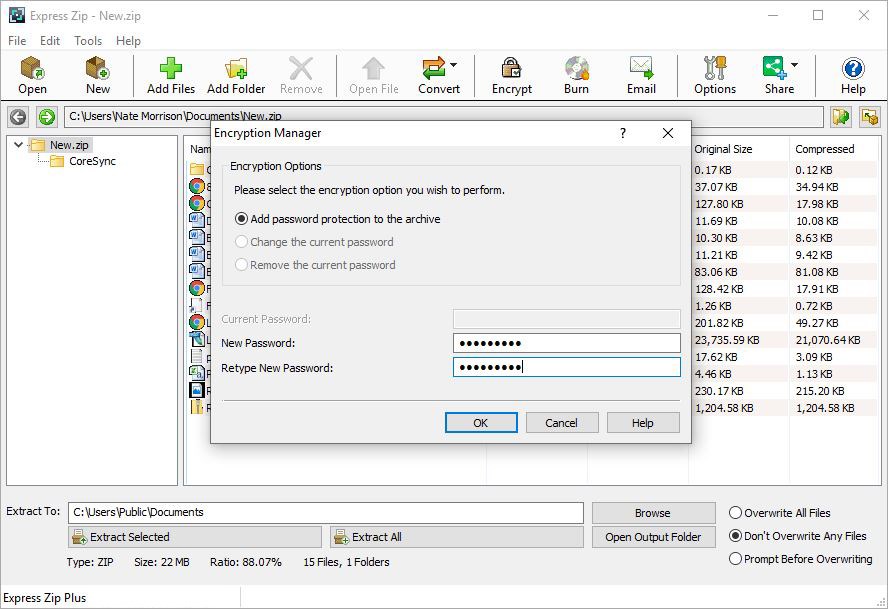The width and height of the screenshot is (888, 609).
Task: Click the Email toolbar icon
Action: coord(641,69)
